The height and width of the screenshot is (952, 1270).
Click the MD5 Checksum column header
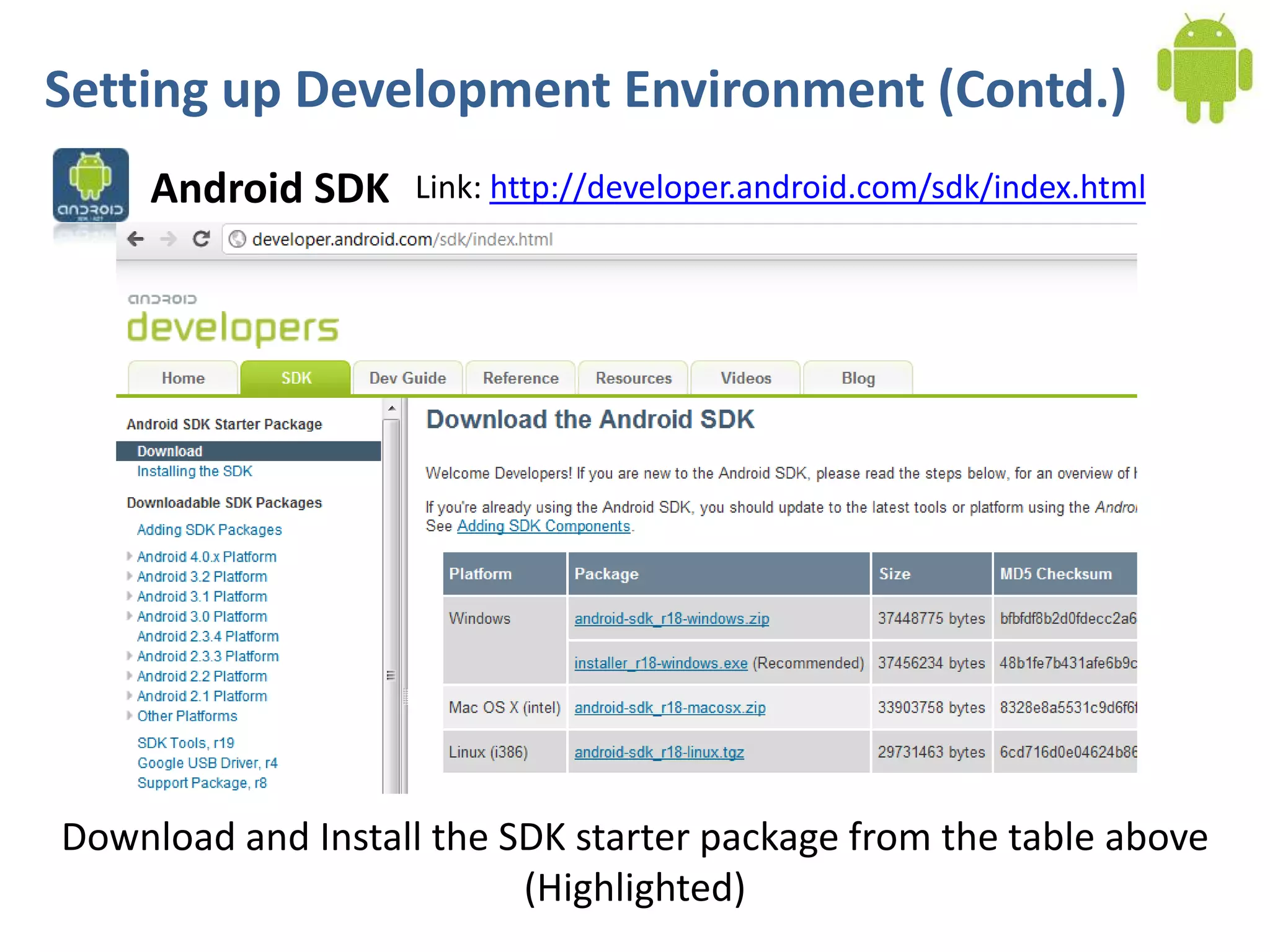pyautogui.click(x=1065, y=574)
